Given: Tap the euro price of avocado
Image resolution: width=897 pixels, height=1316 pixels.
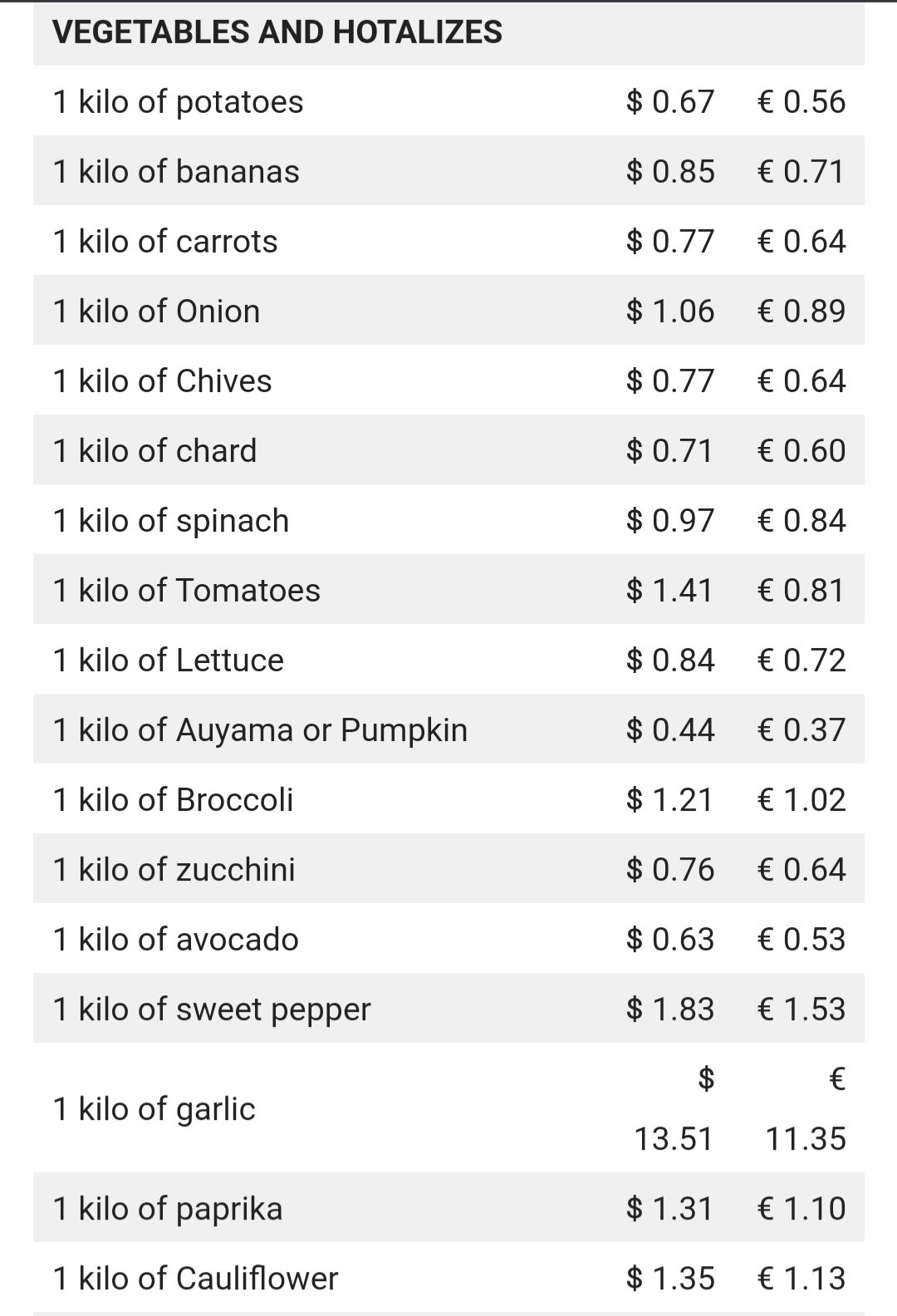Looking at the screenshot, I should 801,939.
